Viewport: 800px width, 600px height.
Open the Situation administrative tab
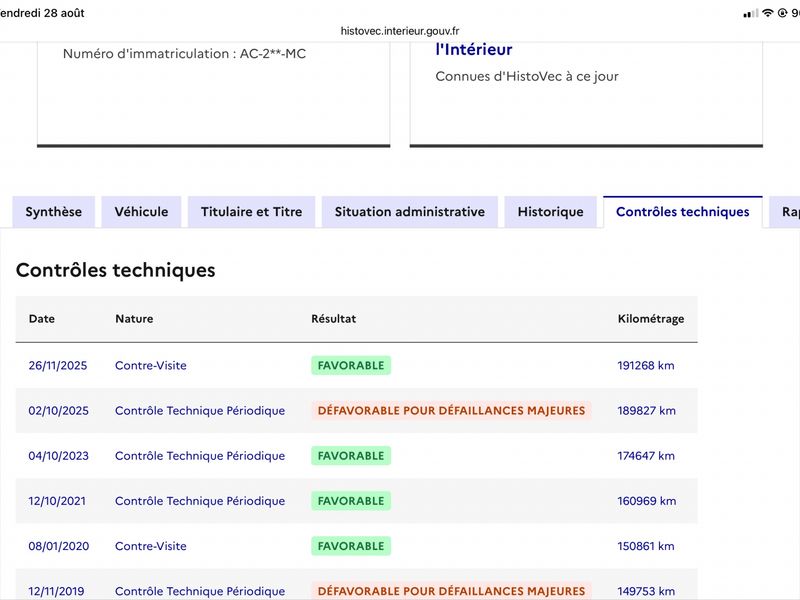pyautogui.click(x=410, y=212)
